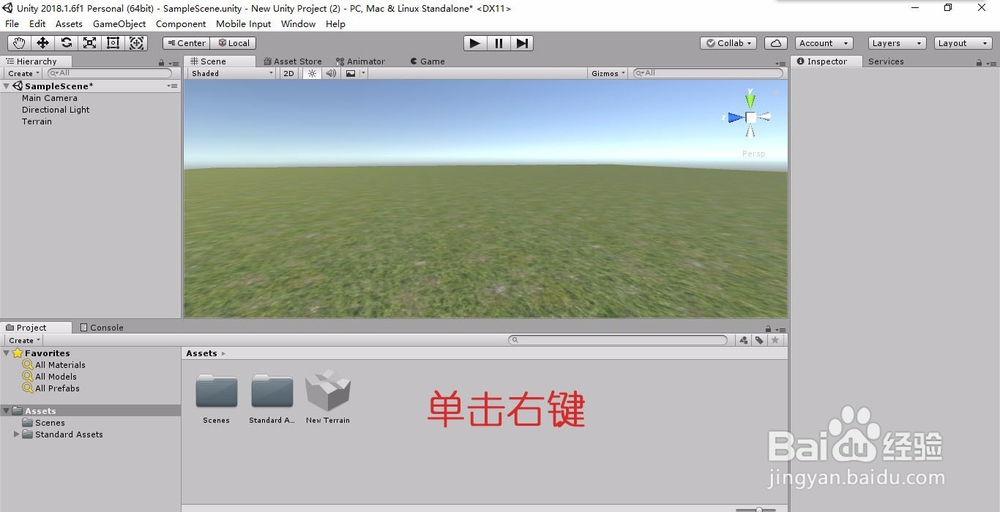
Task: Open Layers dropdown
Action: click(897, 43)
